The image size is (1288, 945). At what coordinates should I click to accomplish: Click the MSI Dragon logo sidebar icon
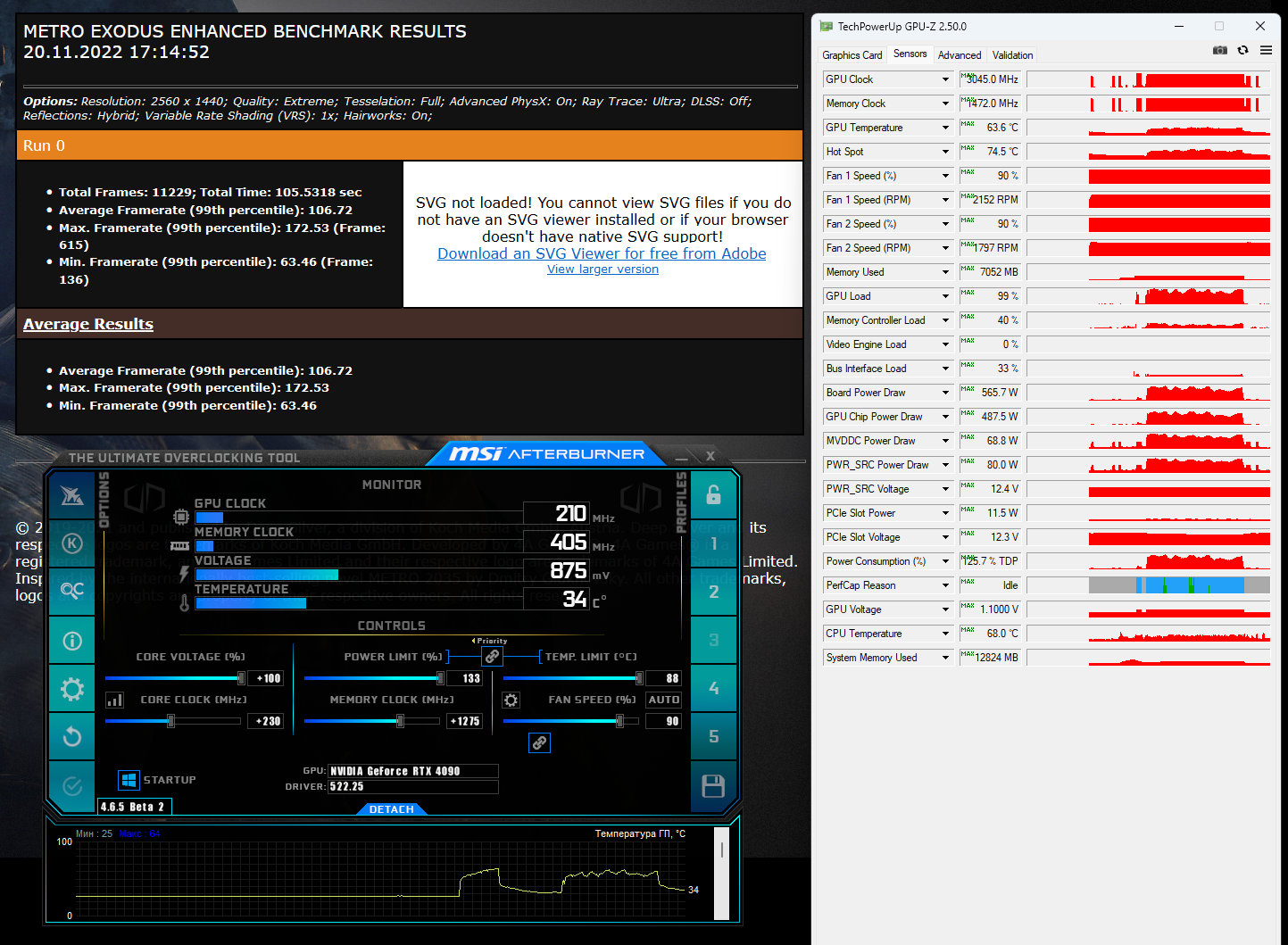(72, 495)
